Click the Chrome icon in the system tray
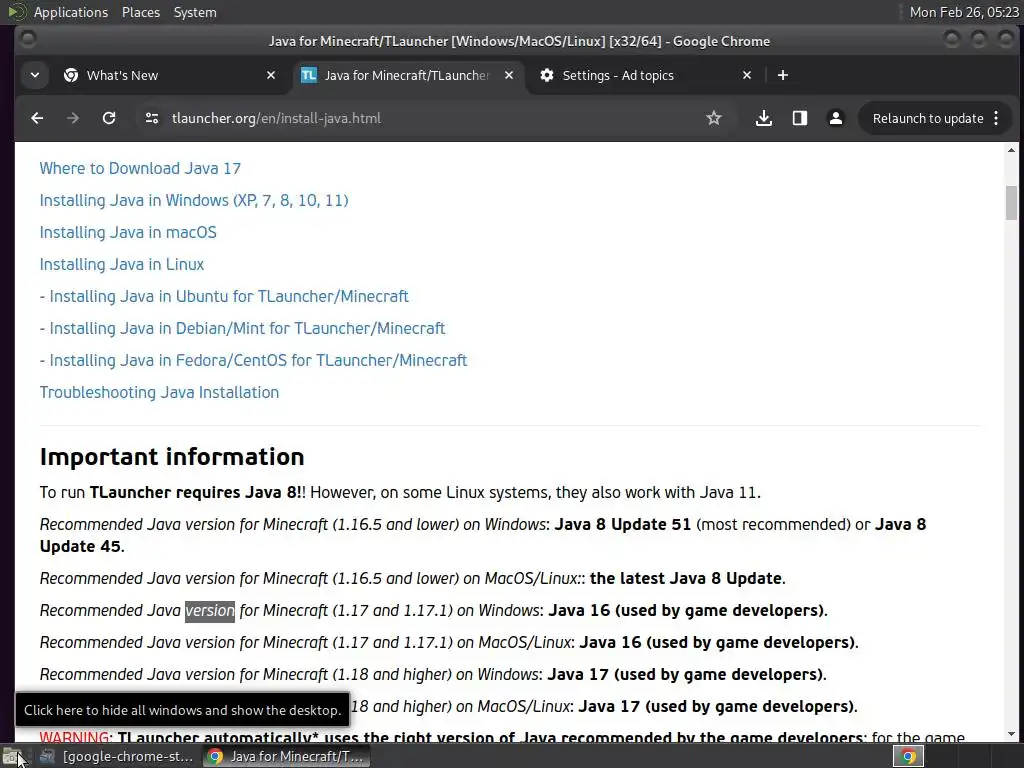The image size is (1024, 768). point(908,757)
